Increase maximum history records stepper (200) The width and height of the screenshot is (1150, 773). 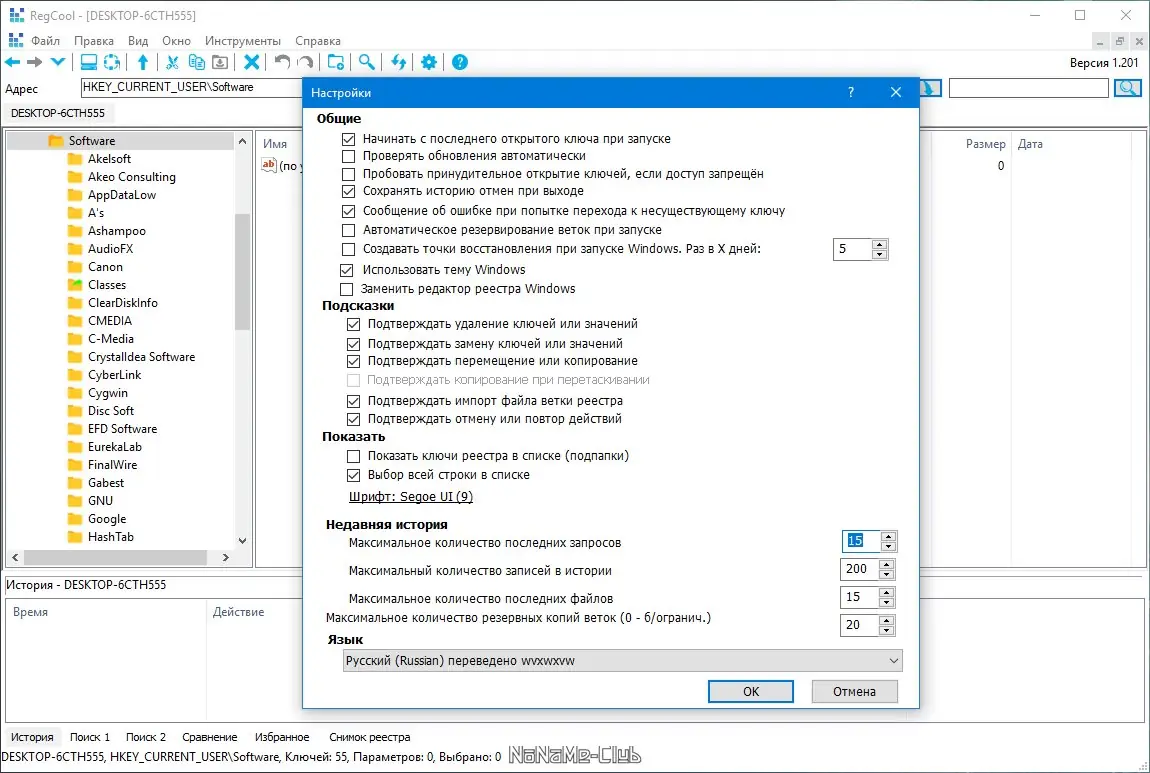[887, 564]
